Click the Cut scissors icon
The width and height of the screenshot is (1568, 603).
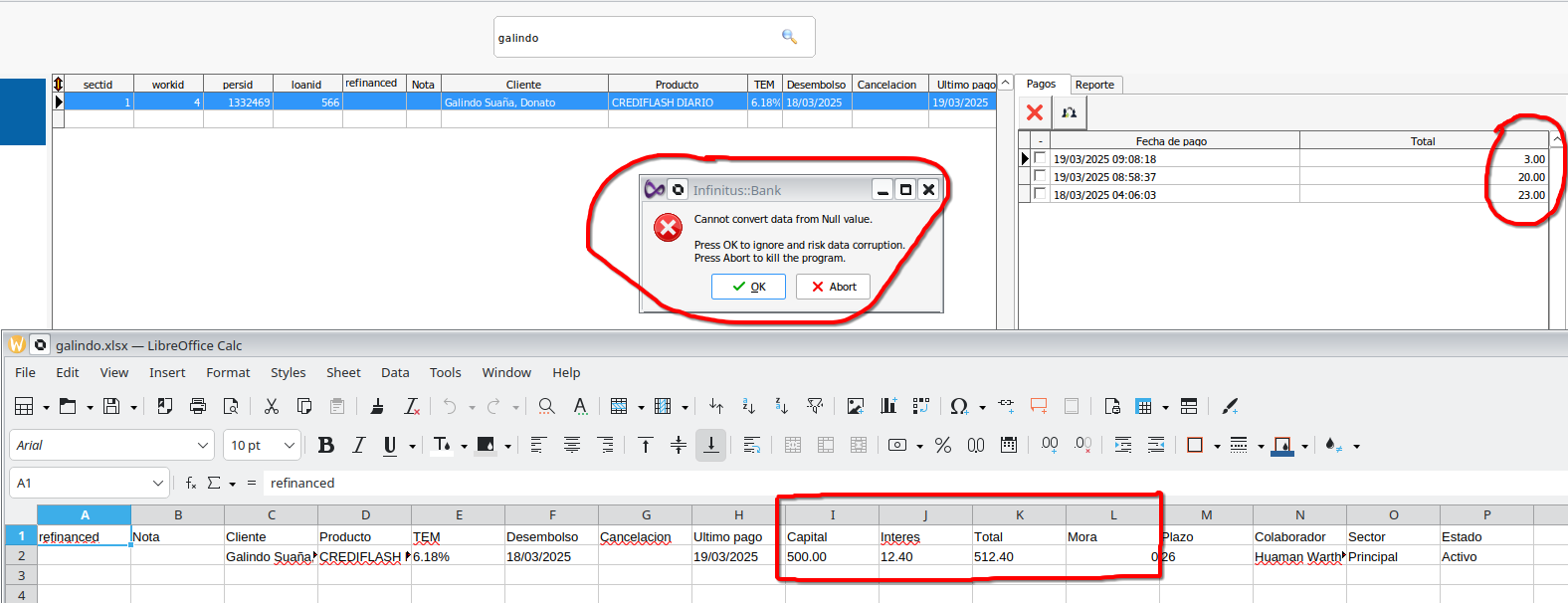(271, 406)
